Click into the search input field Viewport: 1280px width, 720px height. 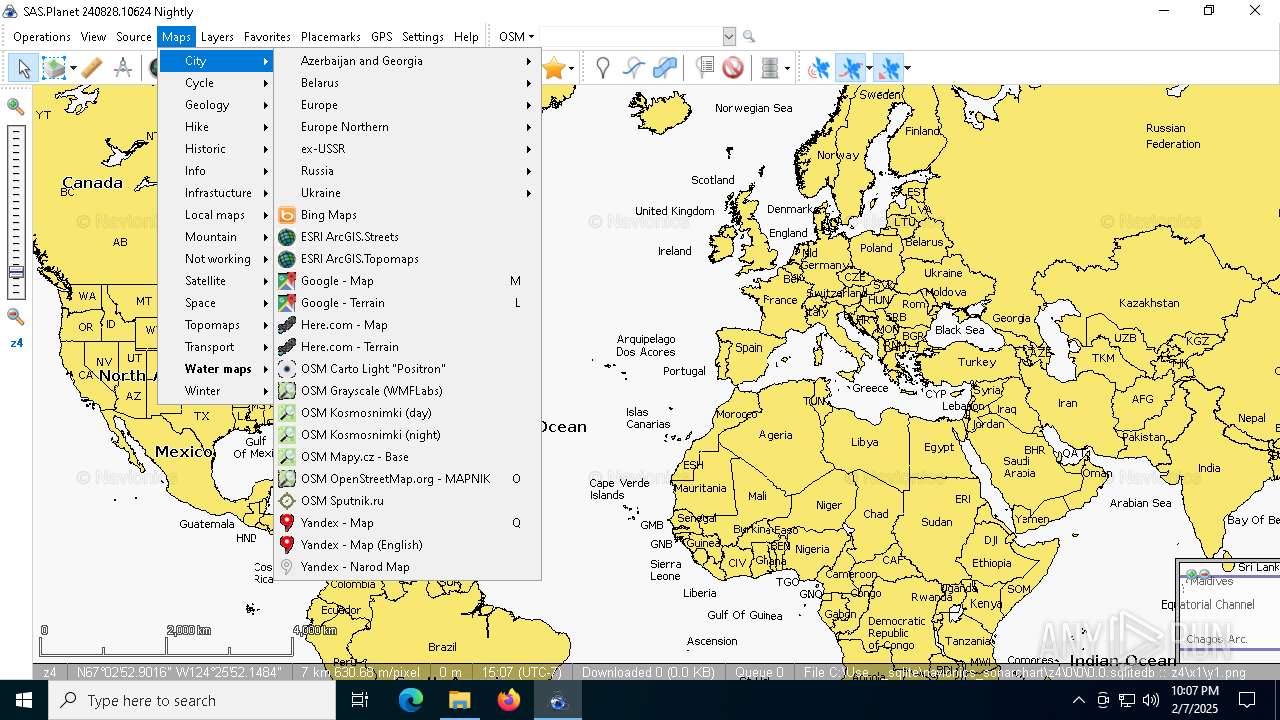tap(630, 36)
